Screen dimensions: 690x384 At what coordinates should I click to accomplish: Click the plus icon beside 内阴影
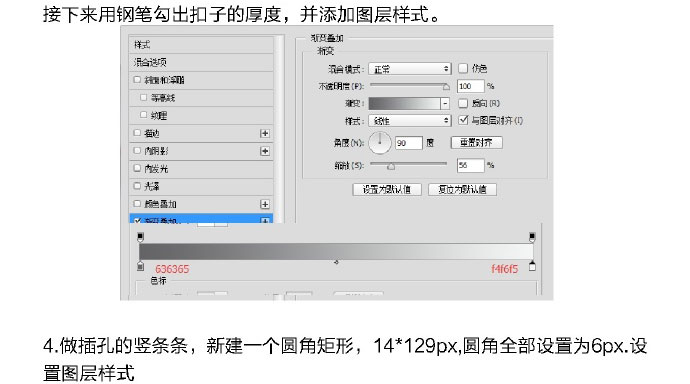pyautogui.click(x=264, y=151)
